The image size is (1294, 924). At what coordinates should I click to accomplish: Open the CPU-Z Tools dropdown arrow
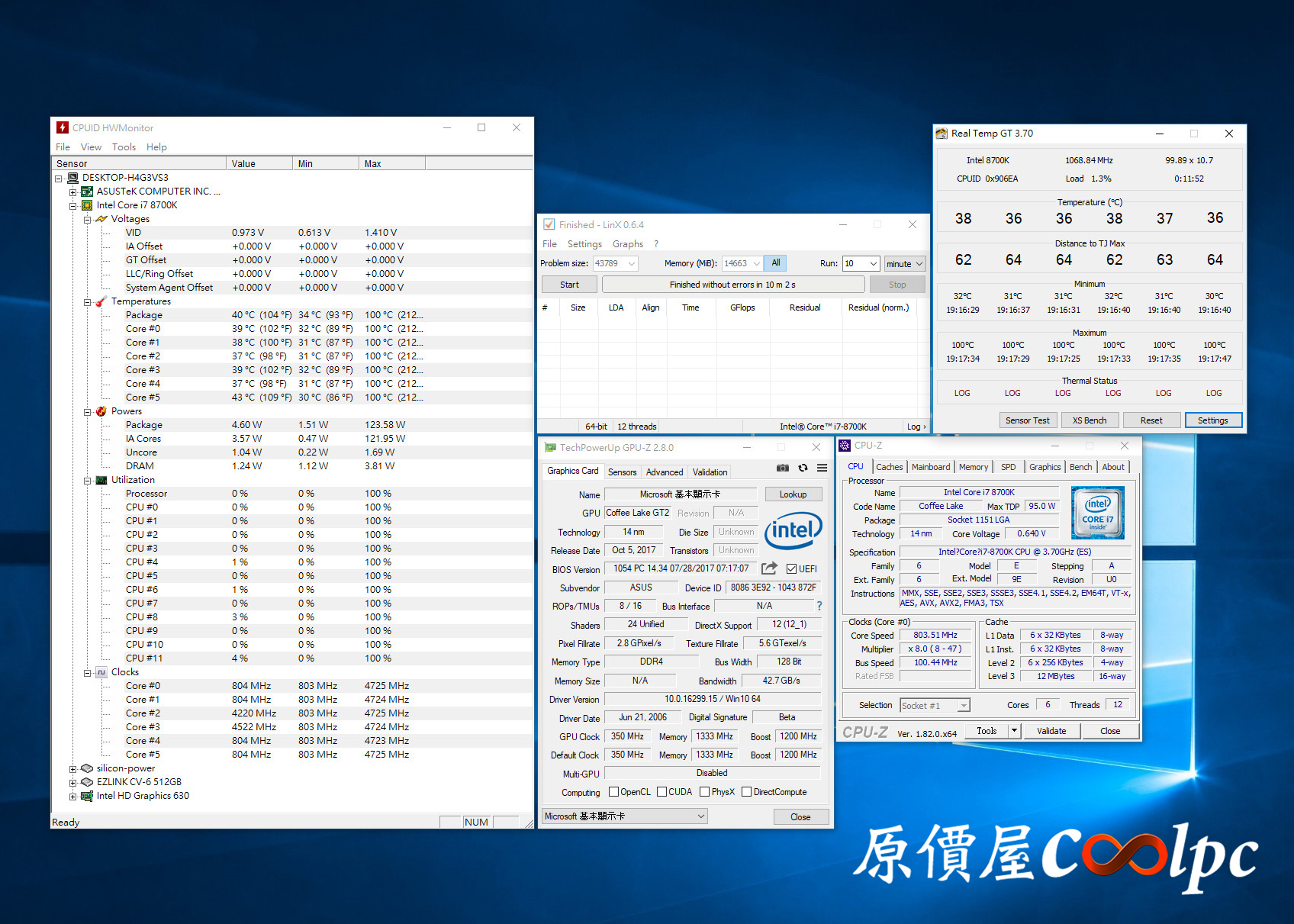pyautogui.click(x=1014, y=731)
